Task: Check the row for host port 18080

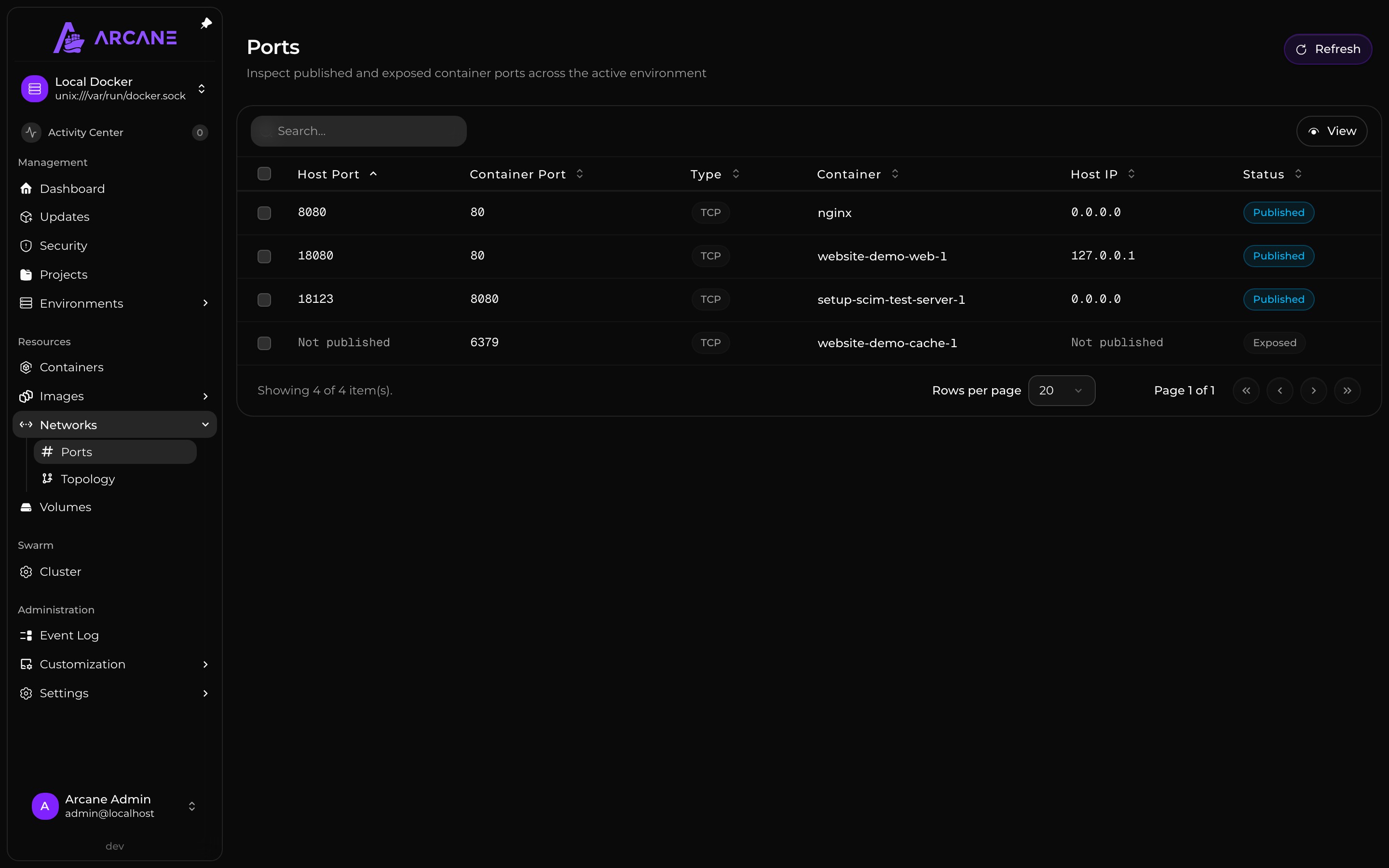Action: tap(264, 256)
